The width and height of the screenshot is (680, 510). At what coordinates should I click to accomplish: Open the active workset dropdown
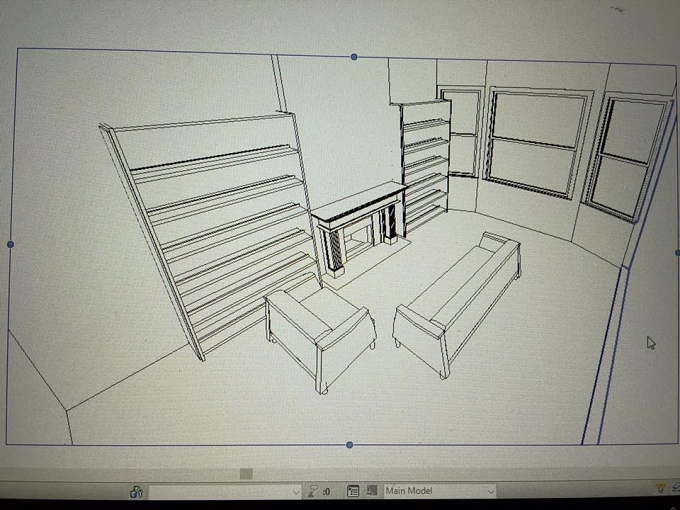tap(226, 492)
